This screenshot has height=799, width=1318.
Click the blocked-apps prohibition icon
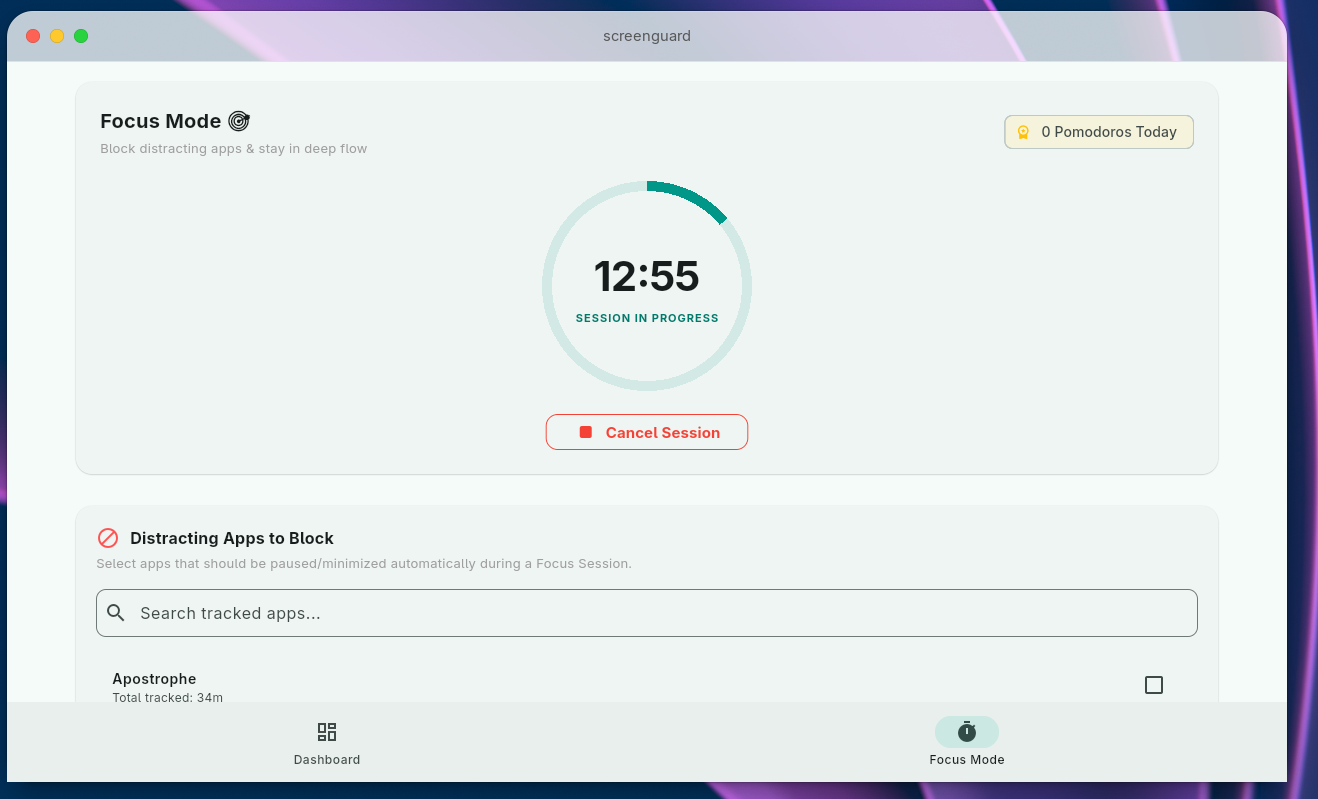[x=108, y=538]
